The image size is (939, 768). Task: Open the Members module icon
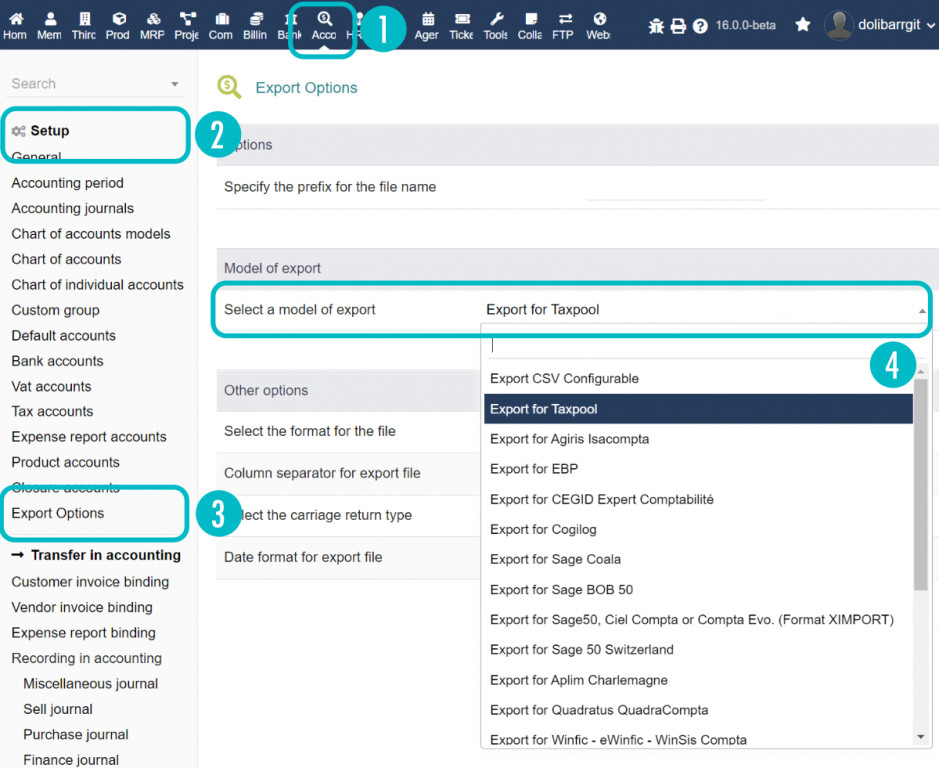(x=50, y=24)
